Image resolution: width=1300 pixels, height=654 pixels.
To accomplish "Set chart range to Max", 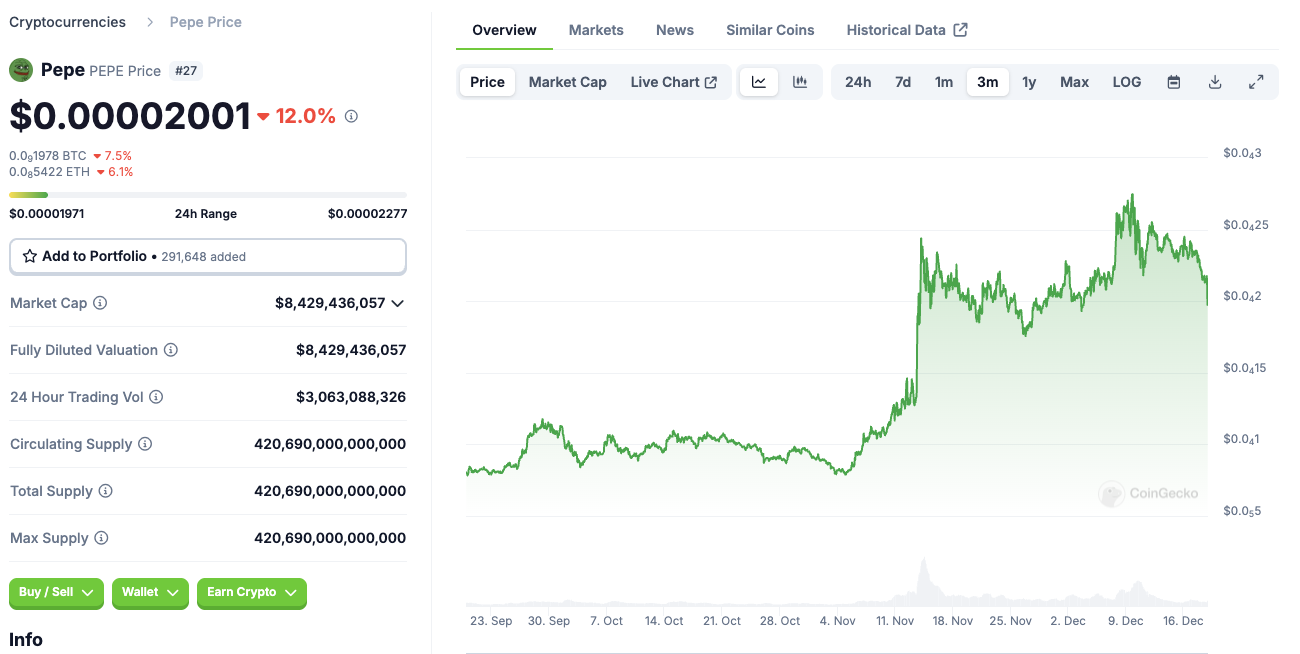I will tap(1075, 82).
